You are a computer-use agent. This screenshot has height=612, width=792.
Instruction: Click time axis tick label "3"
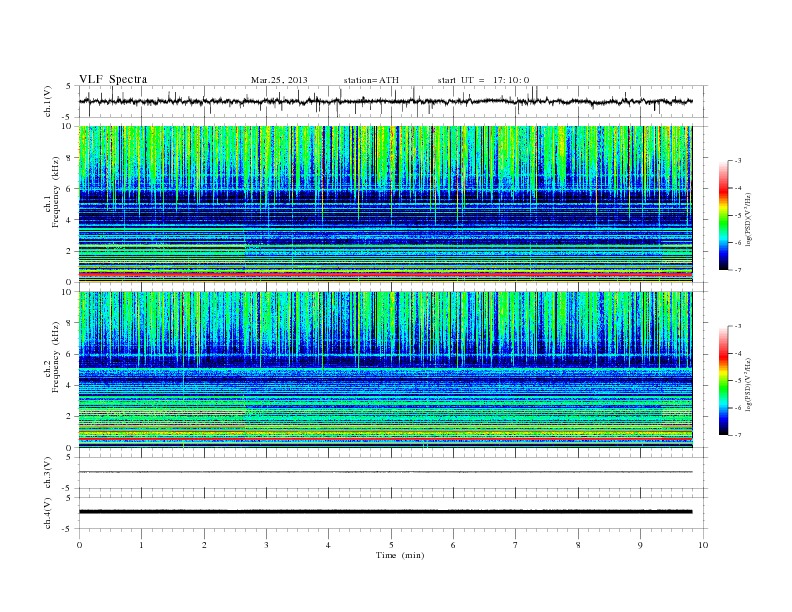pyautogui.click(x=266, y=545)
